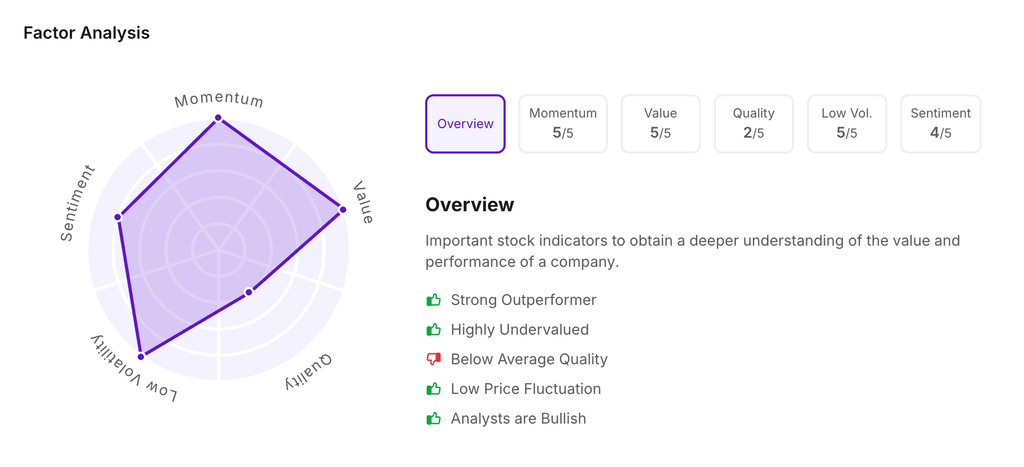Click the Momentum data point on radar chart
The height and width of the screenshot is (467, 1024).
pyautogui.click(x=218, y=119)
